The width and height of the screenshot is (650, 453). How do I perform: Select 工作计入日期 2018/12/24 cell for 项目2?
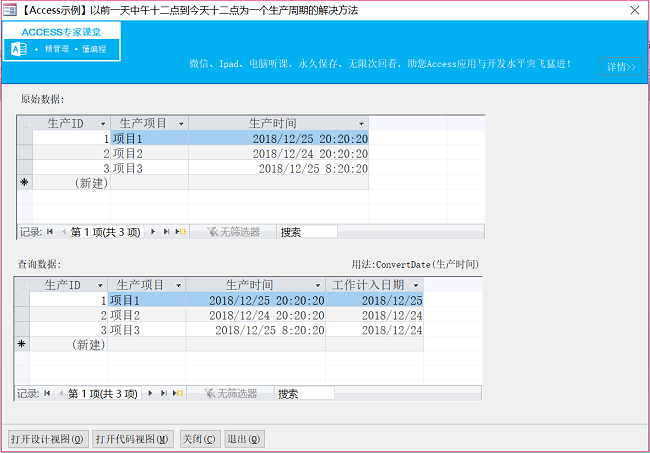click(x=375, y=315)
